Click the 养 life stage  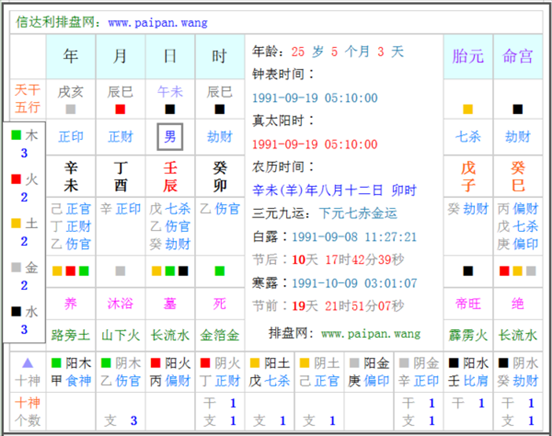point(71,304)
